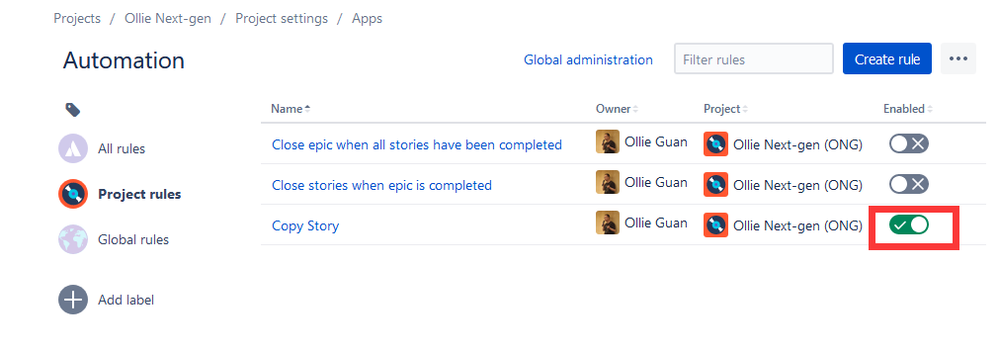Open Project rules via its vinyl icon
Image resolution: width=999 pixels, height=363 pixels.
tap(73, 194)
